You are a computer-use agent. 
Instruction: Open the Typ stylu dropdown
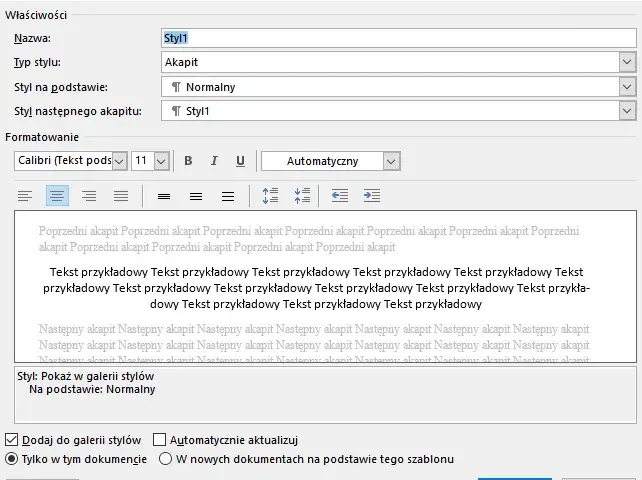(x=627, y=62)
